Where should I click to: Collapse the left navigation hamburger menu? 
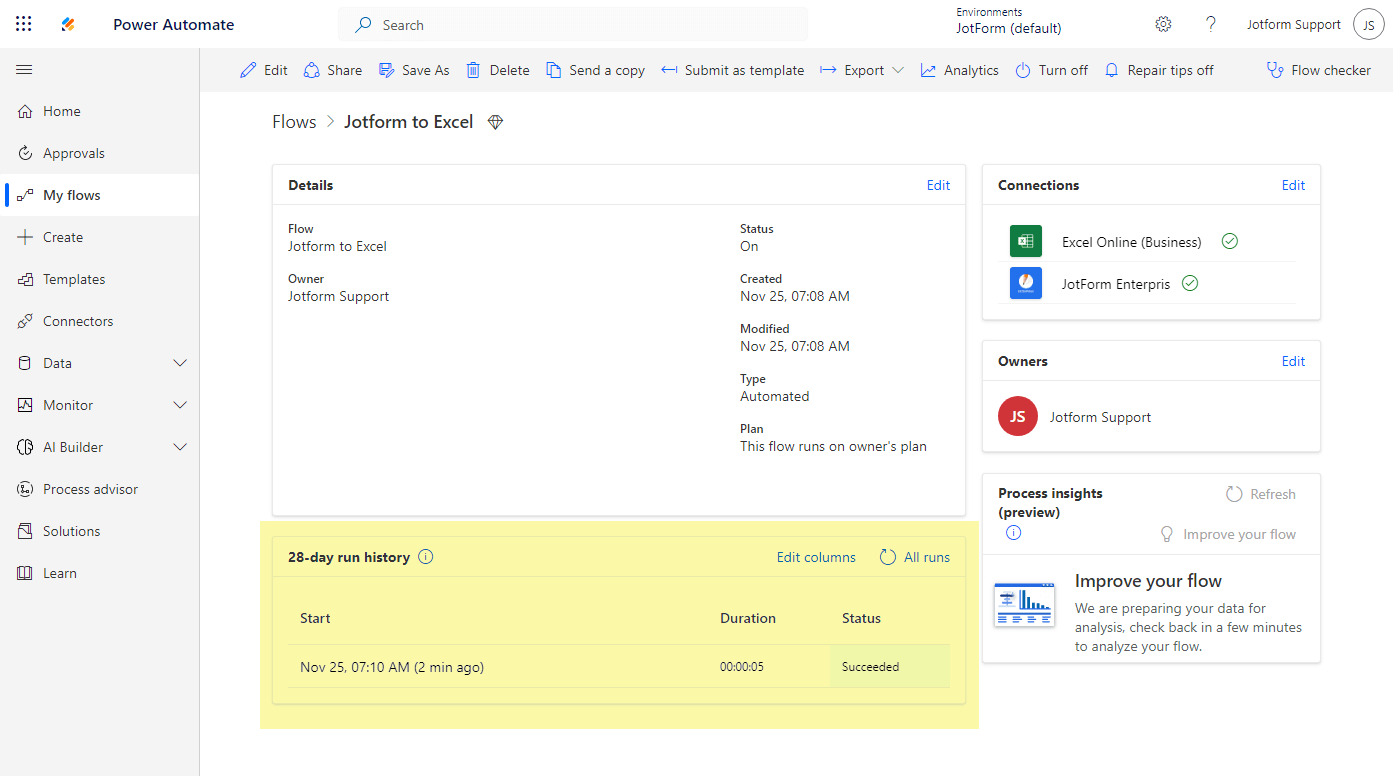tap(24, 70)
